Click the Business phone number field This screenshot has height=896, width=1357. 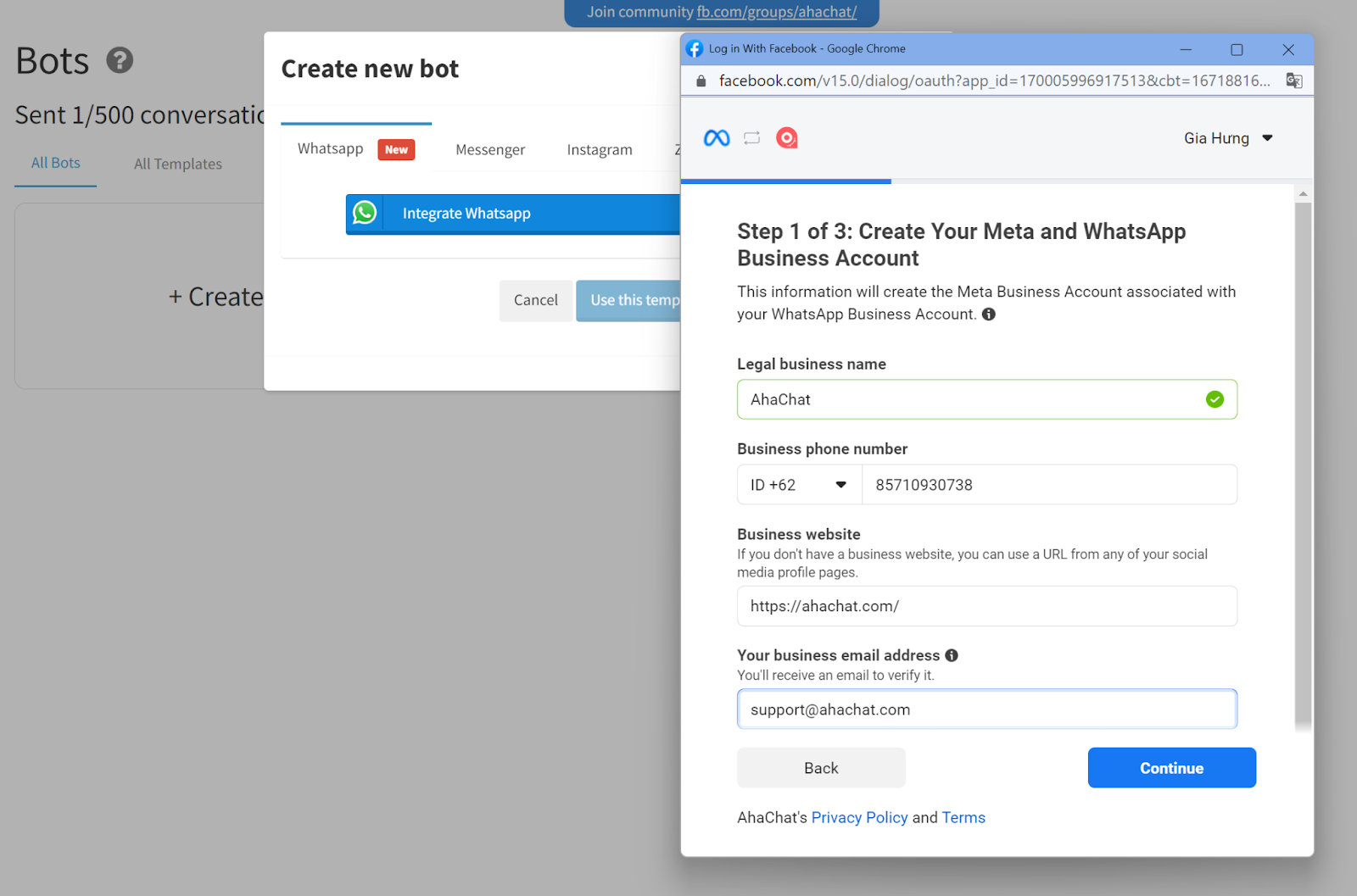click(1050, 485)
